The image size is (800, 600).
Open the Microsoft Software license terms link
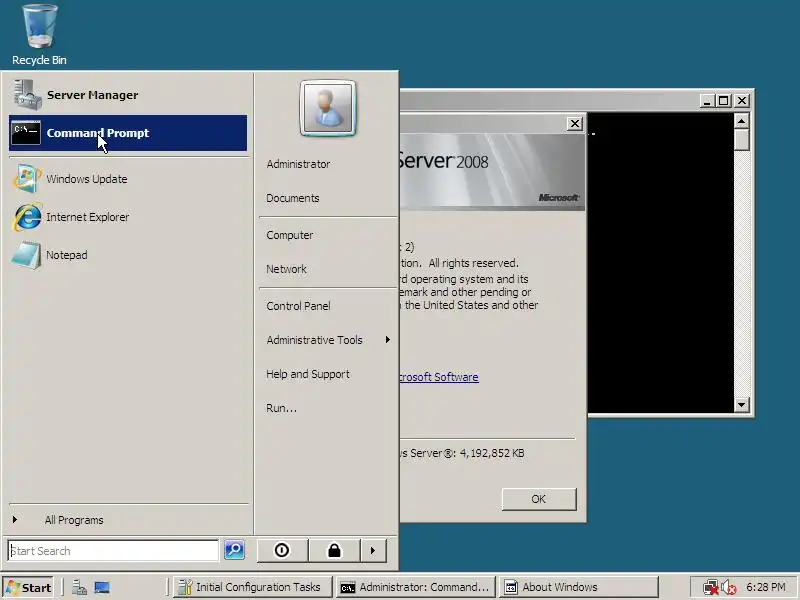pyautogui.click(x=439, y=377)
